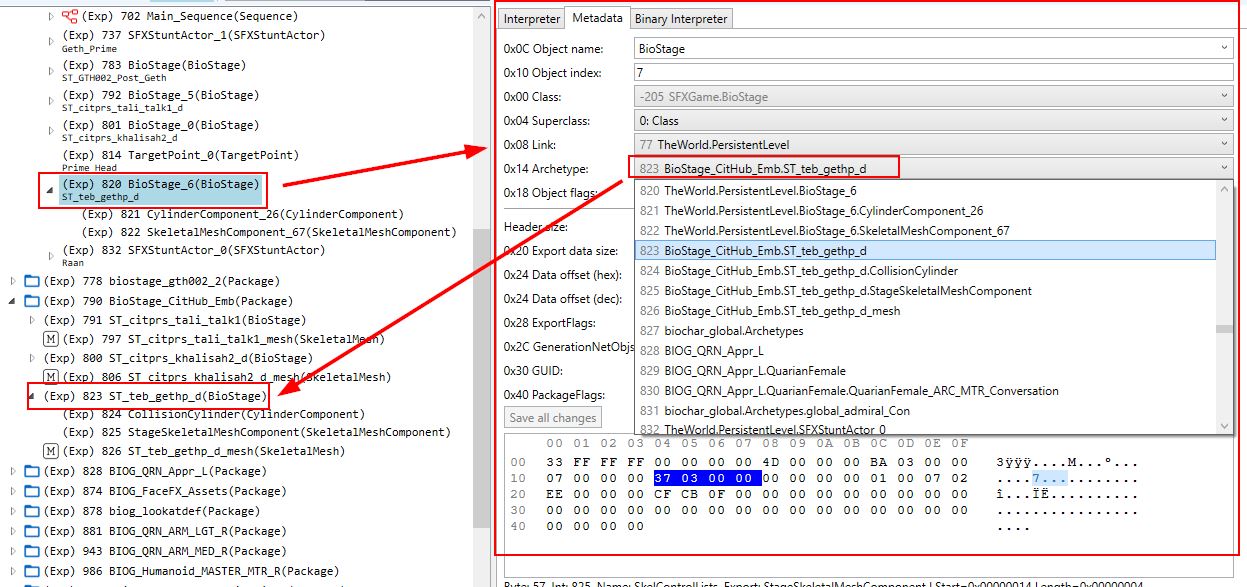The width and height of the screenshot is (1247, 587).
Task: Open the Object name dropdown showing BioStage
Action: point(933,48)
